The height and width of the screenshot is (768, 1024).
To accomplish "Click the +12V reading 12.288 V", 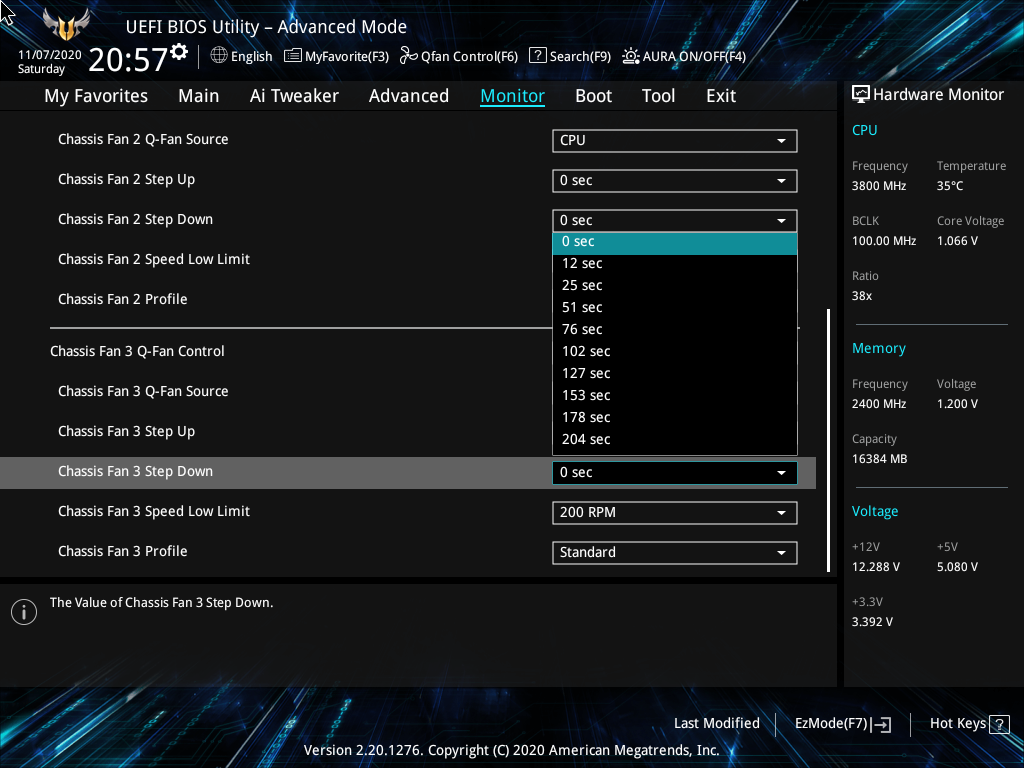I will pos(876,567).
